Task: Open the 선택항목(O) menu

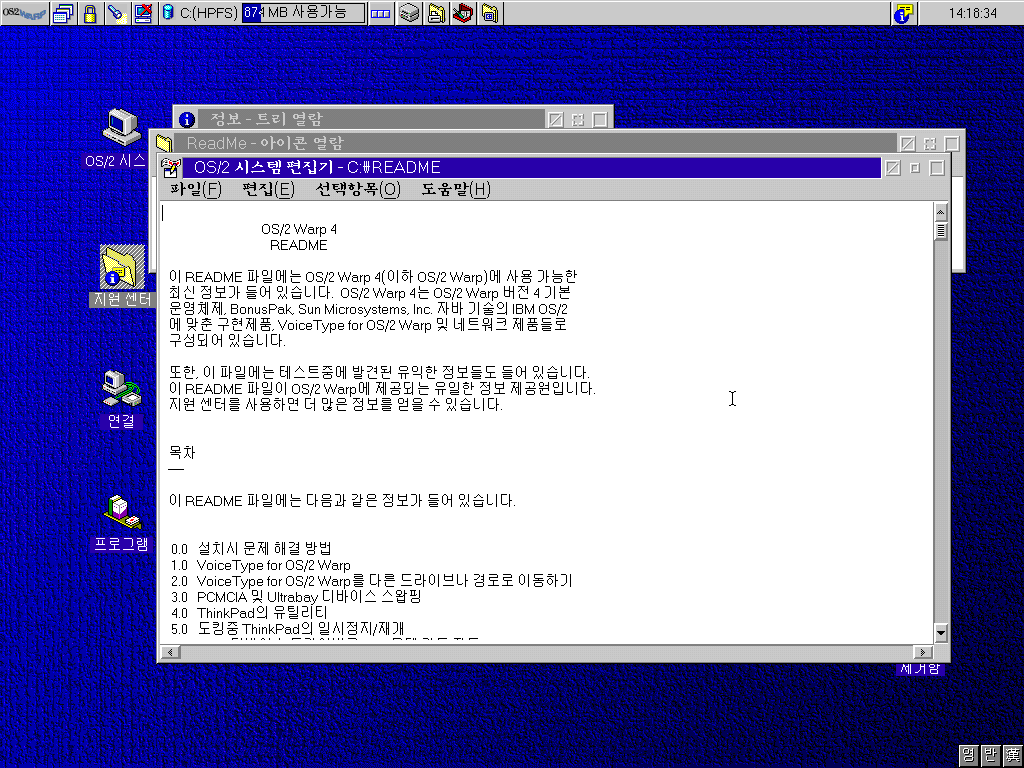Action: point(358,189)
